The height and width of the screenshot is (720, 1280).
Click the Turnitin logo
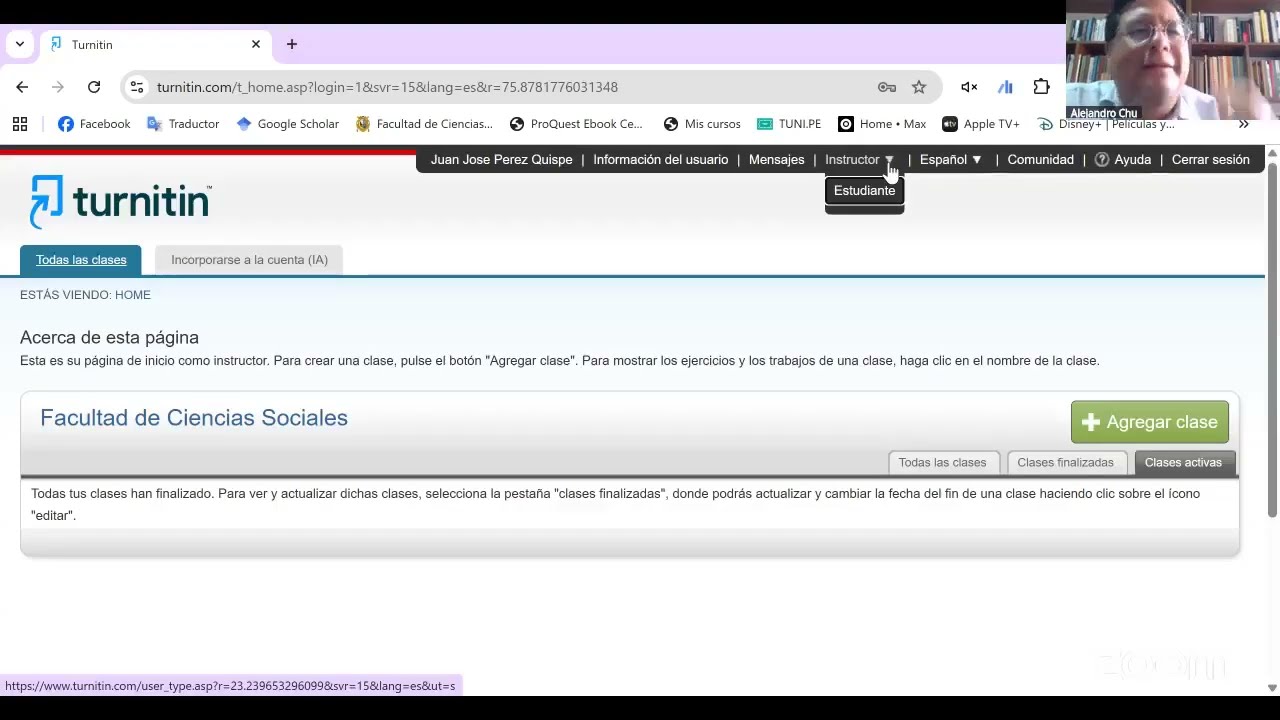(120, 202)
